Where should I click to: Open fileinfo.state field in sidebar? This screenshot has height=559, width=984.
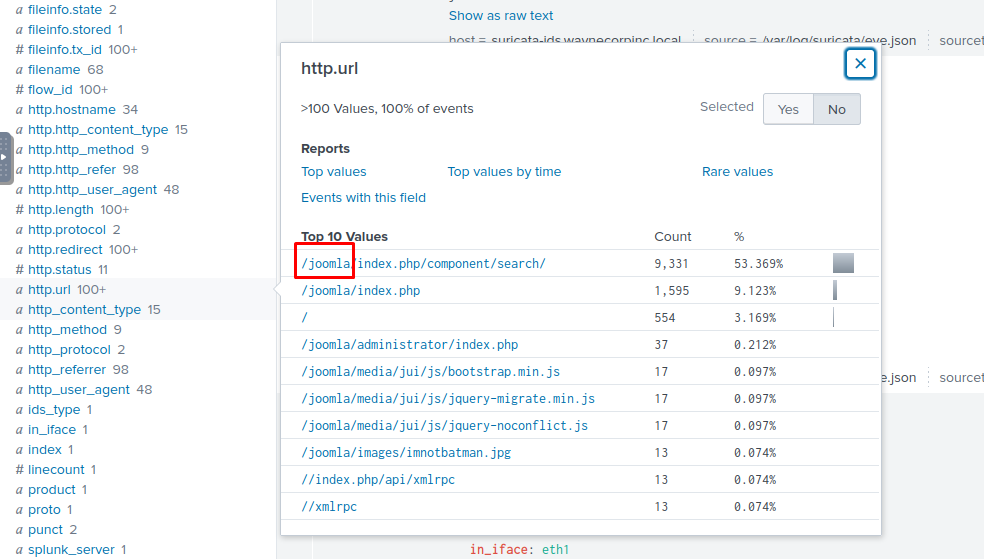pos(65,9)
